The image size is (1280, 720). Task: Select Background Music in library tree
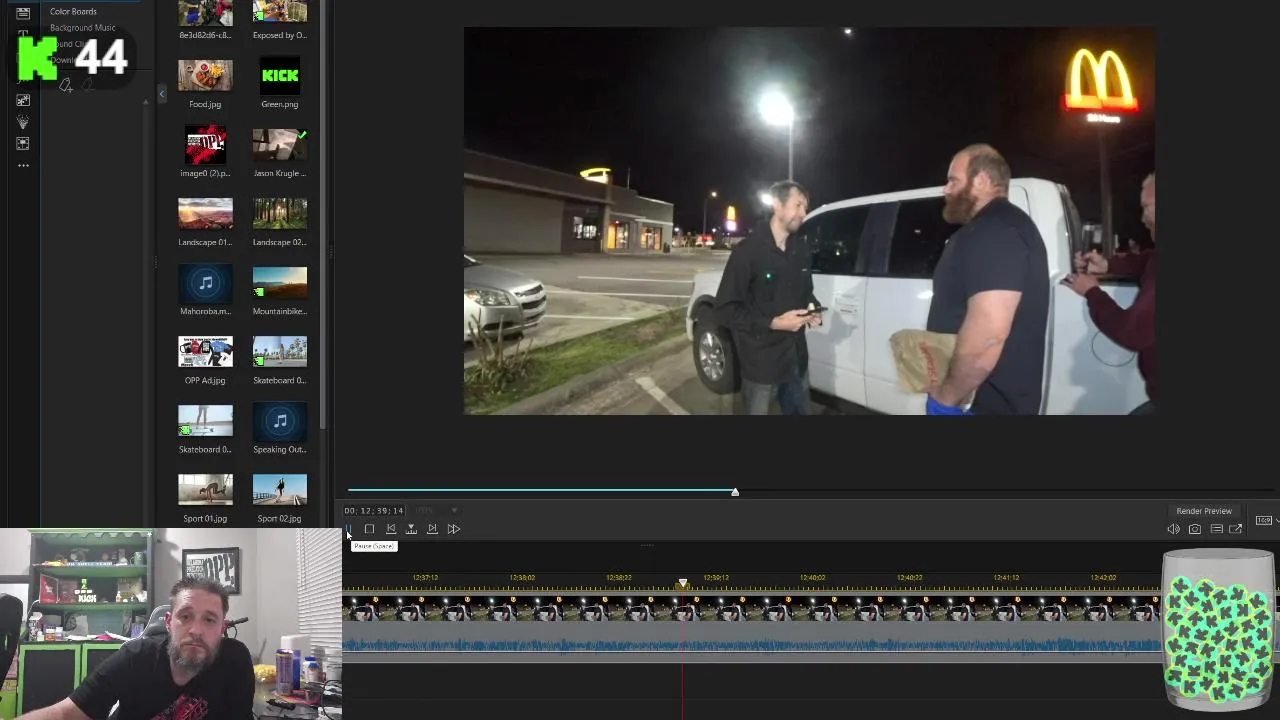tap(82, 28)
